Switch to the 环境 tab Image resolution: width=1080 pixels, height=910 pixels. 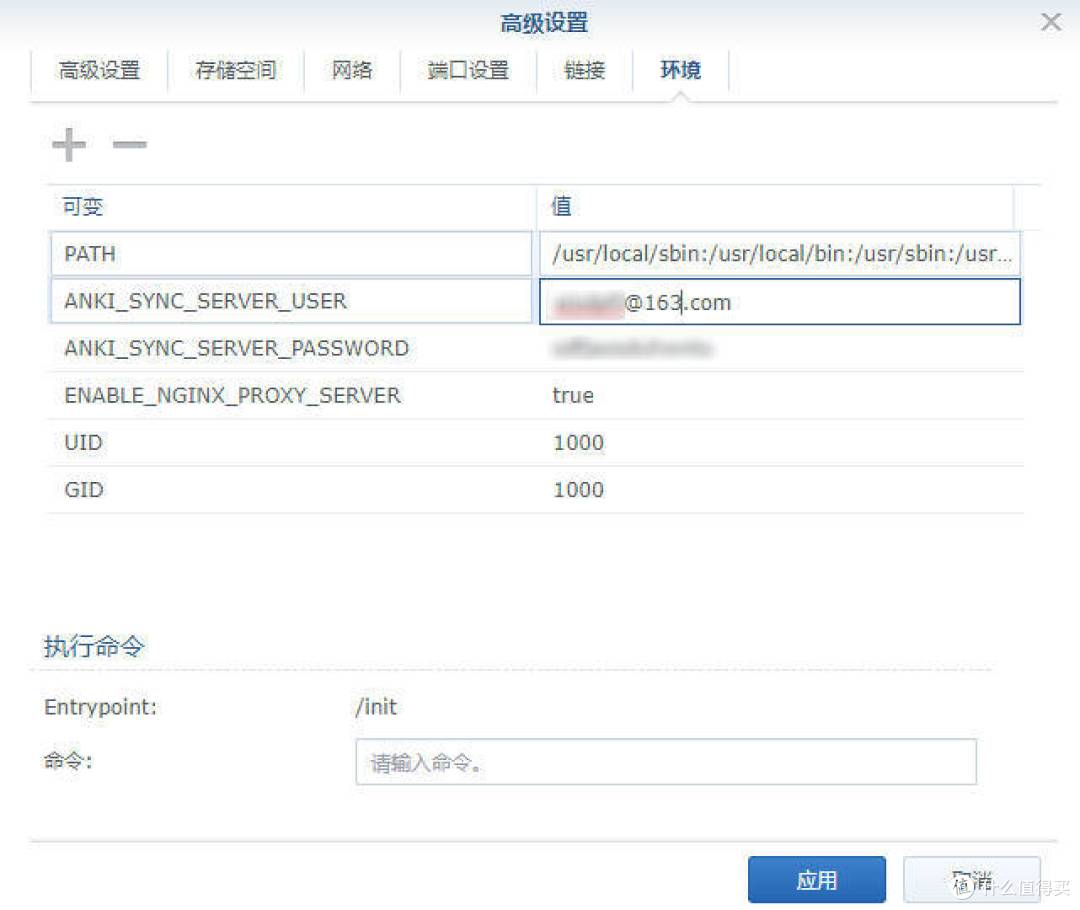[680, 70]
